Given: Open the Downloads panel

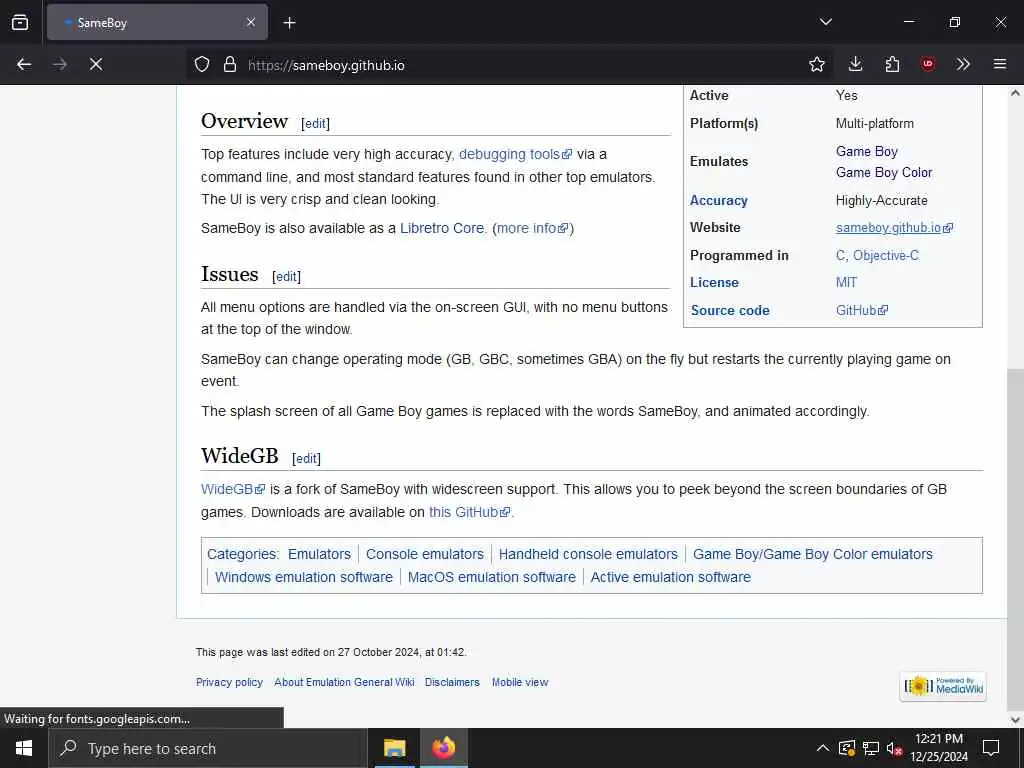Looking at the screenshot, I should (x=855, y=64).
